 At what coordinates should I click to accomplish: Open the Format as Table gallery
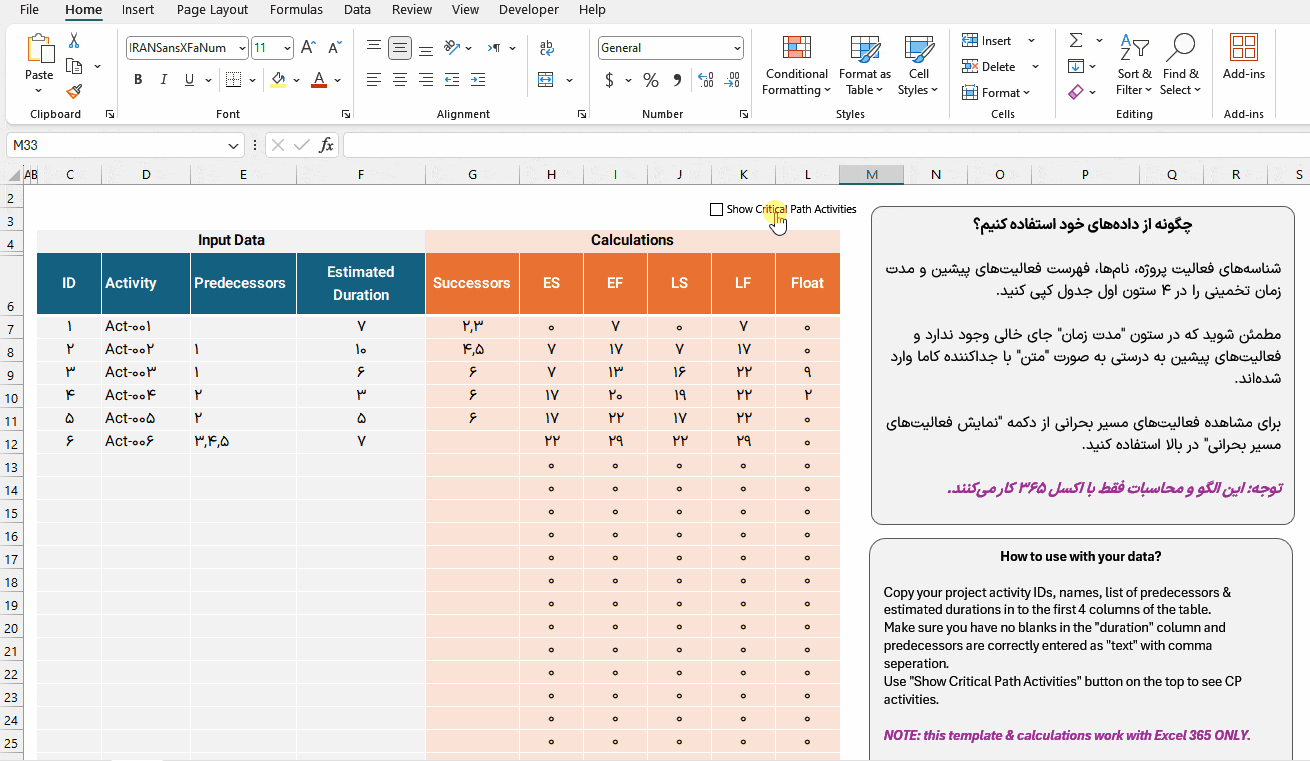(865, 66)
